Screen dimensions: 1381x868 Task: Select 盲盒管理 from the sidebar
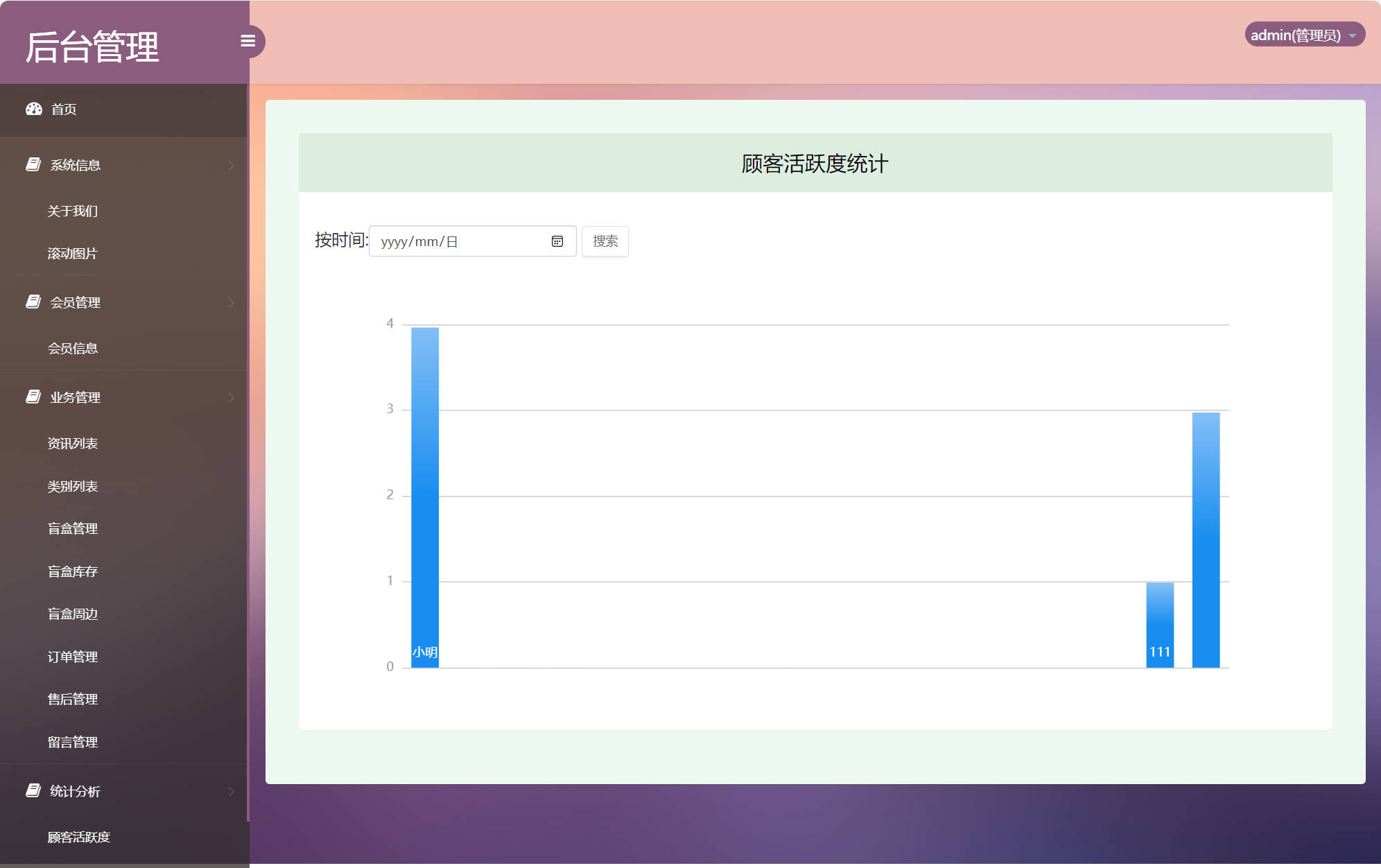(72, 528)
